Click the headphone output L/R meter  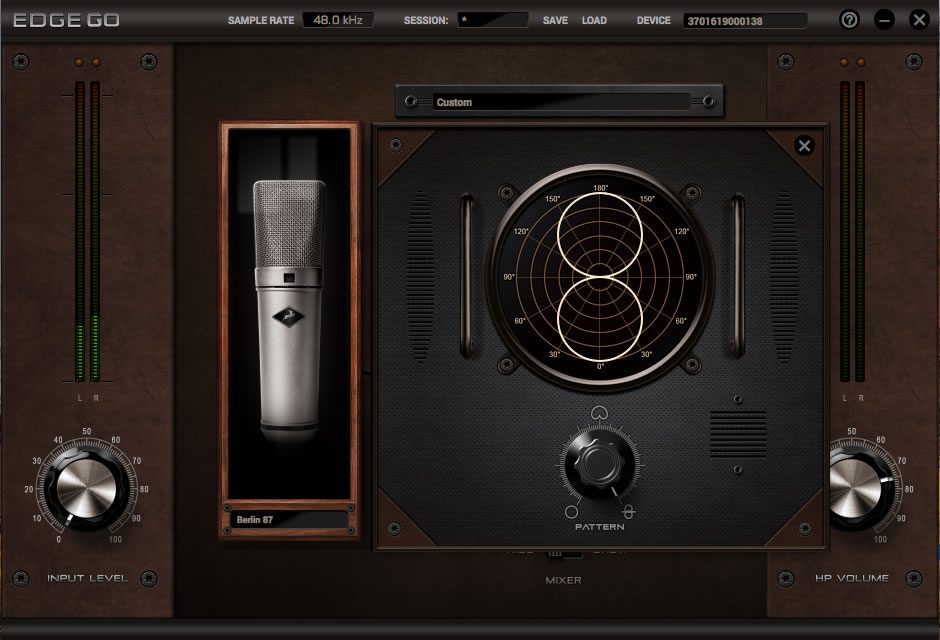pos(852,231)
